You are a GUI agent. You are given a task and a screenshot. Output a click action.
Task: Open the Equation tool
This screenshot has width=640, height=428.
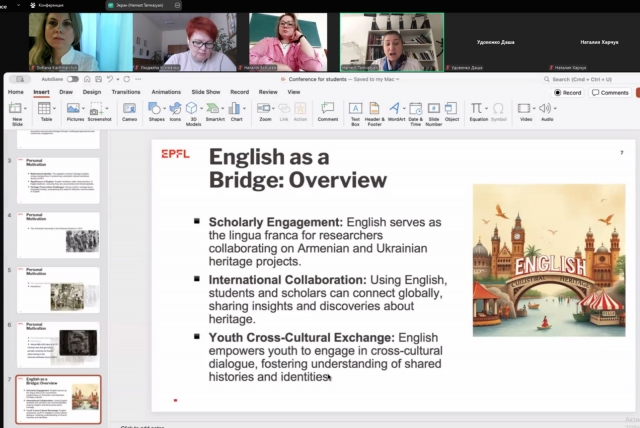pyautogui.click(x=478, y=109)
